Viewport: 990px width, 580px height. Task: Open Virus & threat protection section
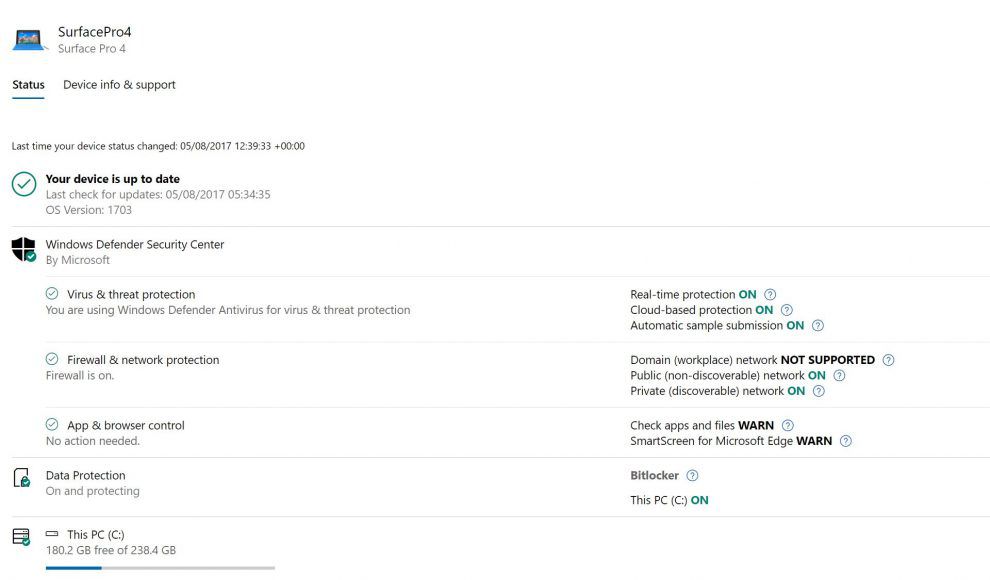pos(131,294)
